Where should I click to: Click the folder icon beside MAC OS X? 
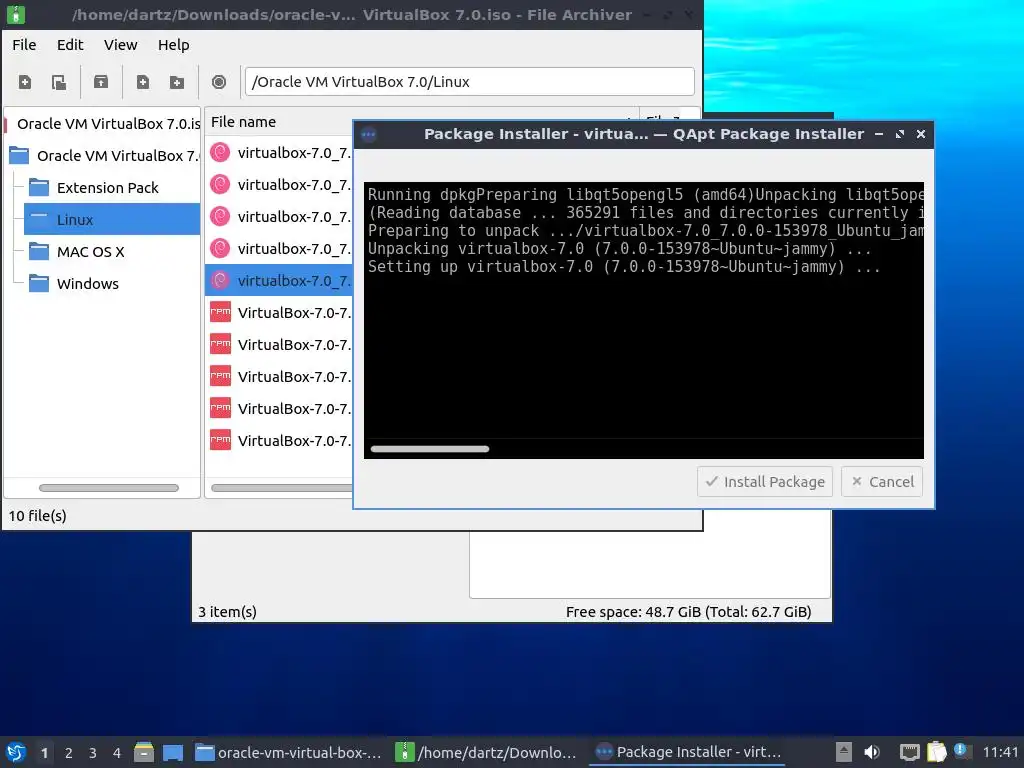39,251
